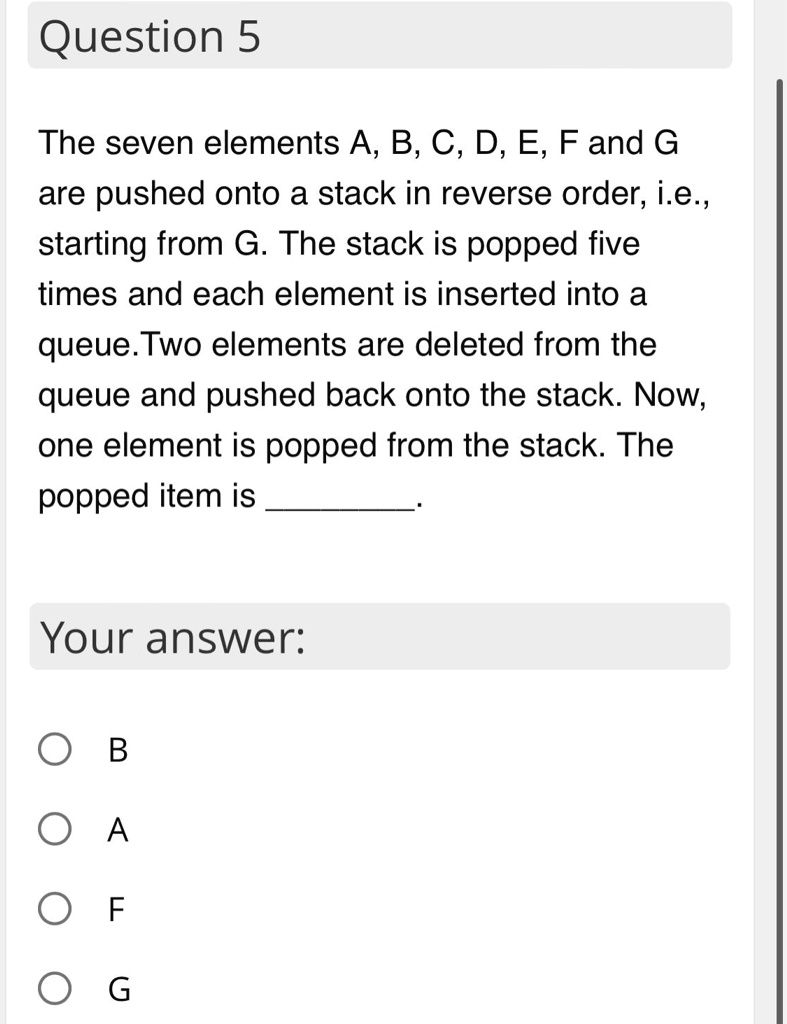Click the Question 5 title text
Screen dimensions: 787x1024
148,36
